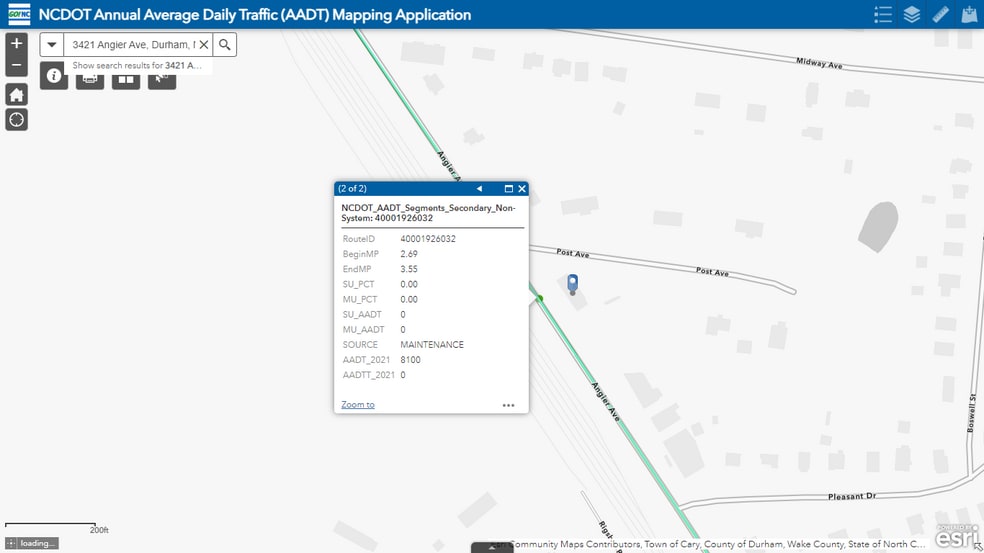Show search results for 3421 A... suggestion
This screenshot has width=984, height=553.
(x=137, y=65)
